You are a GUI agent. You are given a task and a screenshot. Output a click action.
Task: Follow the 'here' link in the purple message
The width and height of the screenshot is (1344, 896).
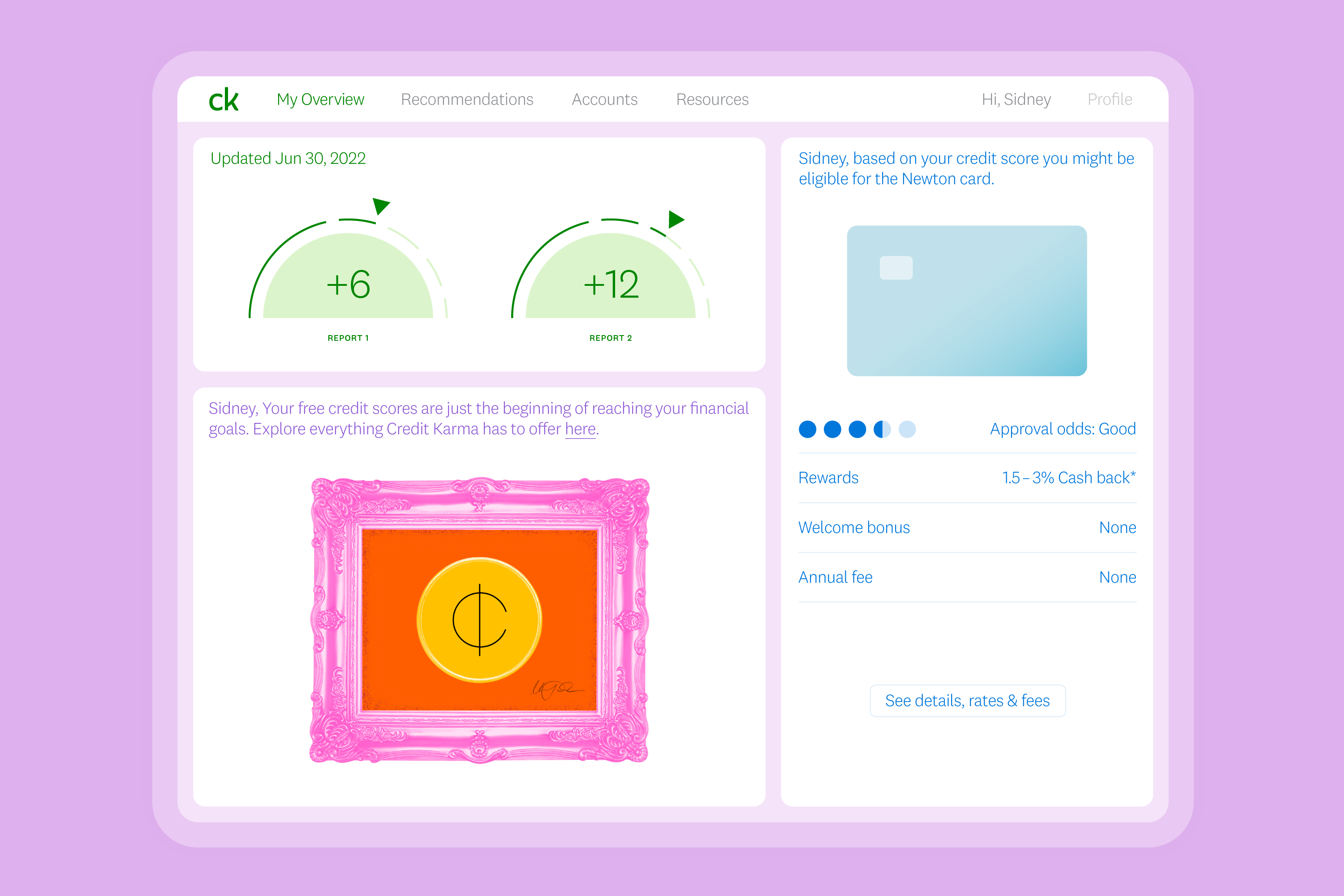click(580, 429)
